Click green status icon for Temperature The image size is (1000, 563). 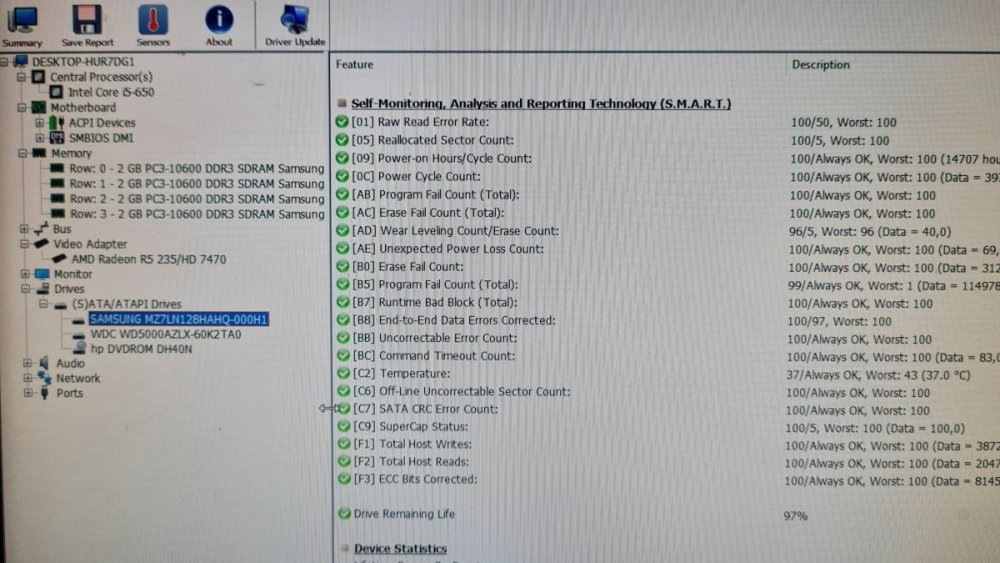pos(343,374)
